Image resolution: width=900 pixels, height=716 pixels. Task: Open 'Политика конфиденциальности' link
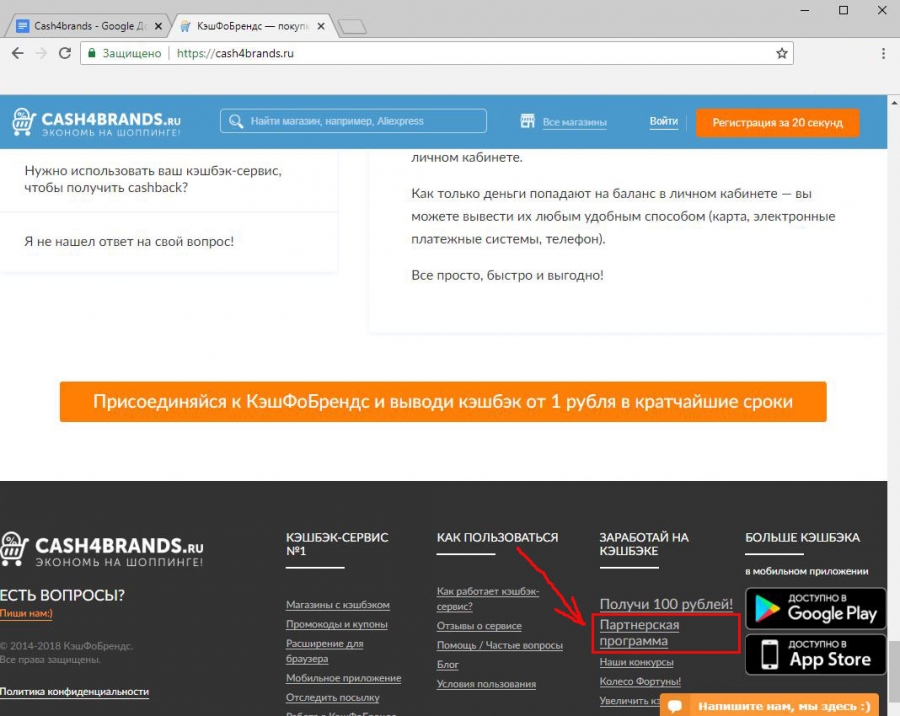(74, 692)
